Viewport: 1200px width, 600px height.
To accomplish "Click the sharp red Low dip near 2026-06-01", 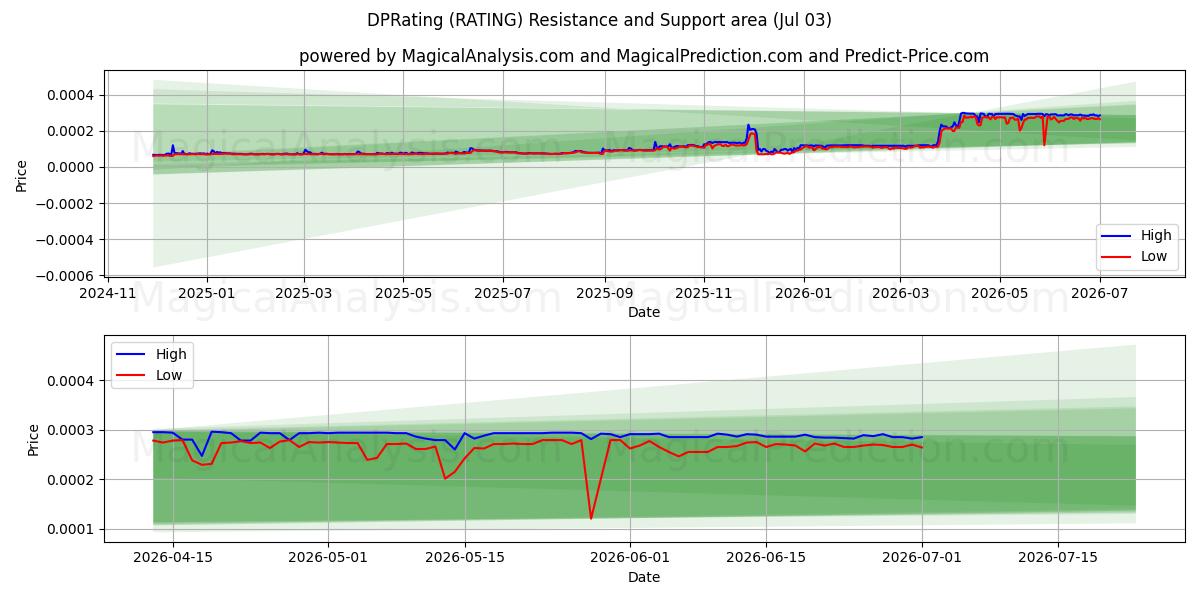I will point(591,517).
